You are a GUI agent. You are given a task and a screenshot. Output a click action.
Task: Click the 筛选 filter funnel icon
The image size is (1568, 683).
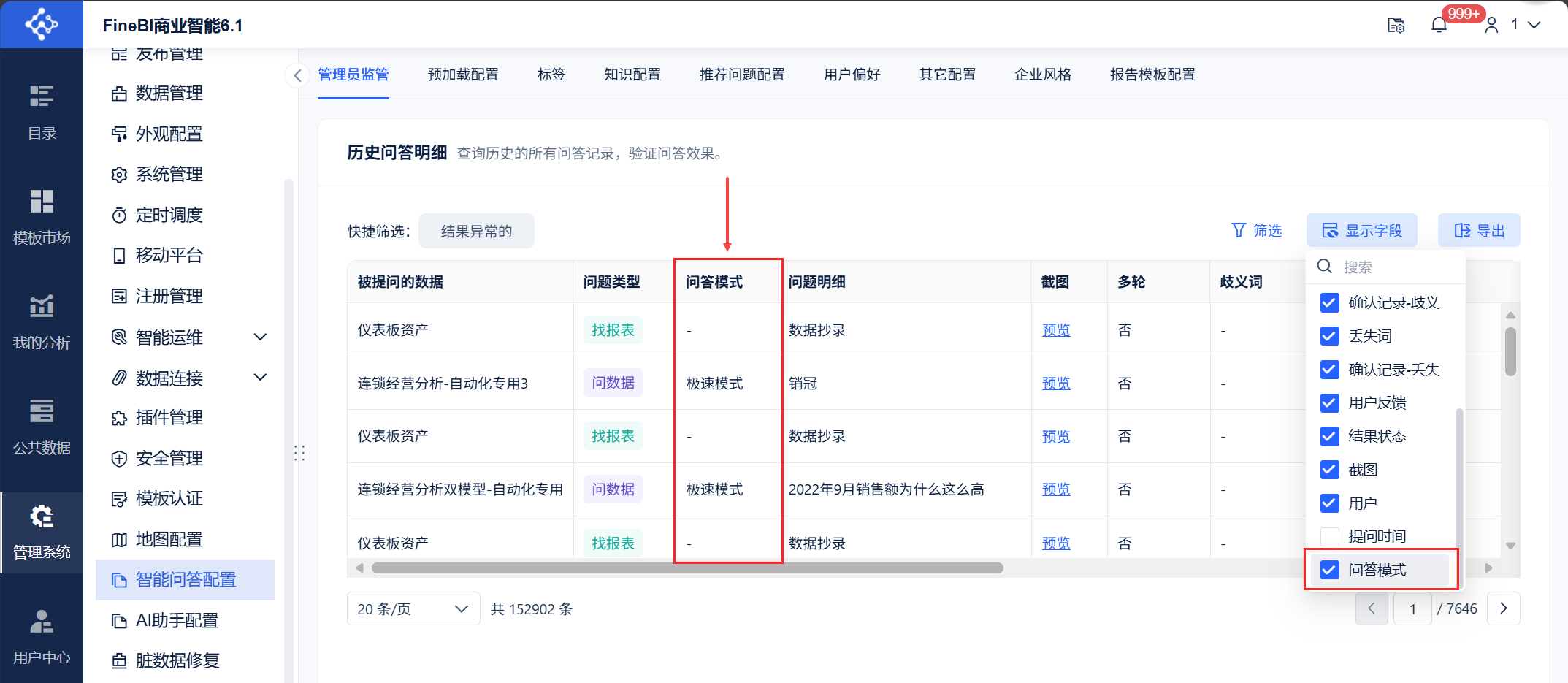[1239, 231]
